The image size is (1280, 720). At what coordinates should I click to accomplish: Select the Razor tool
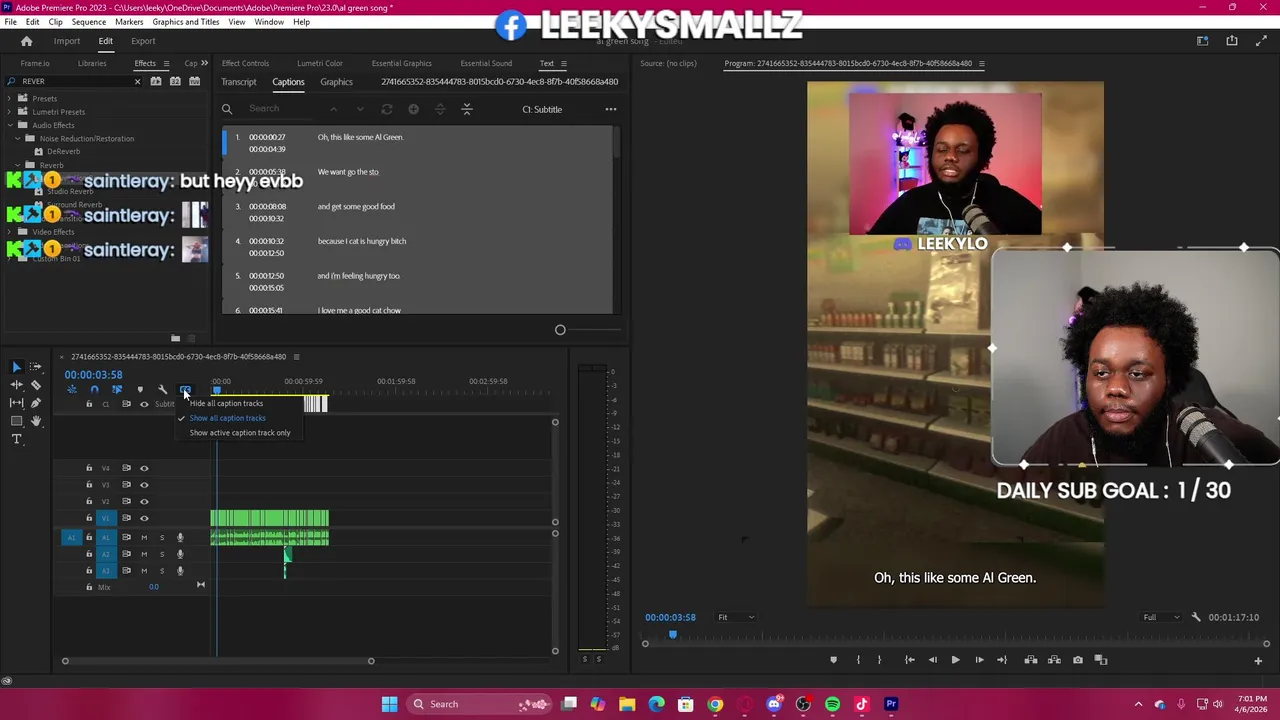[36, 385]
